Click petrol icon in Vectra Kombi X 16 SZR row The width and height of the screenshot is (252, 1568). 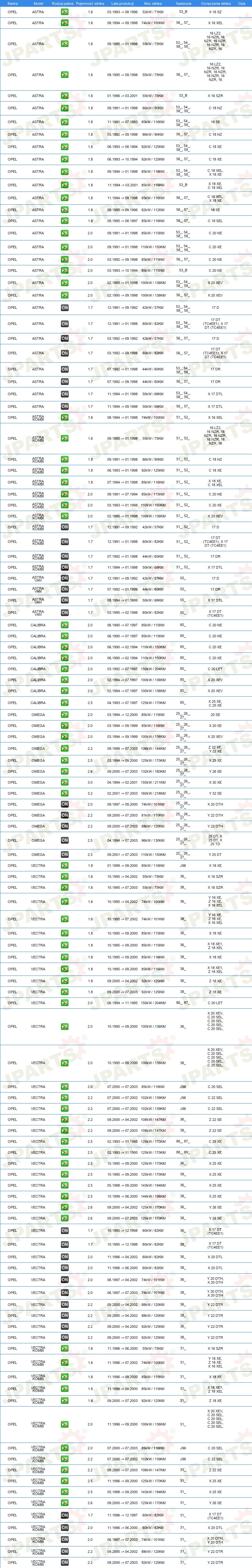64,1348
